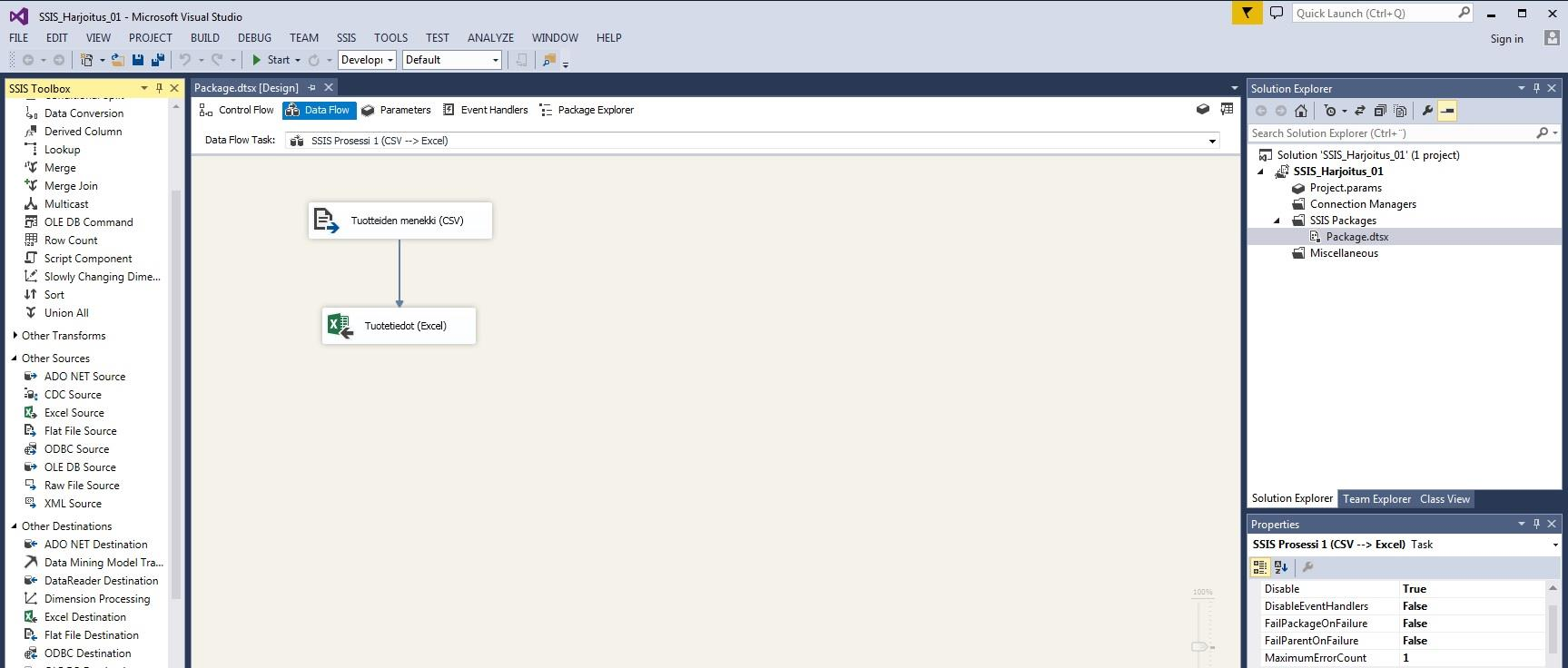
Task: Collapse the Other Destinations toolbox group
Action: (x=15, y=526)
